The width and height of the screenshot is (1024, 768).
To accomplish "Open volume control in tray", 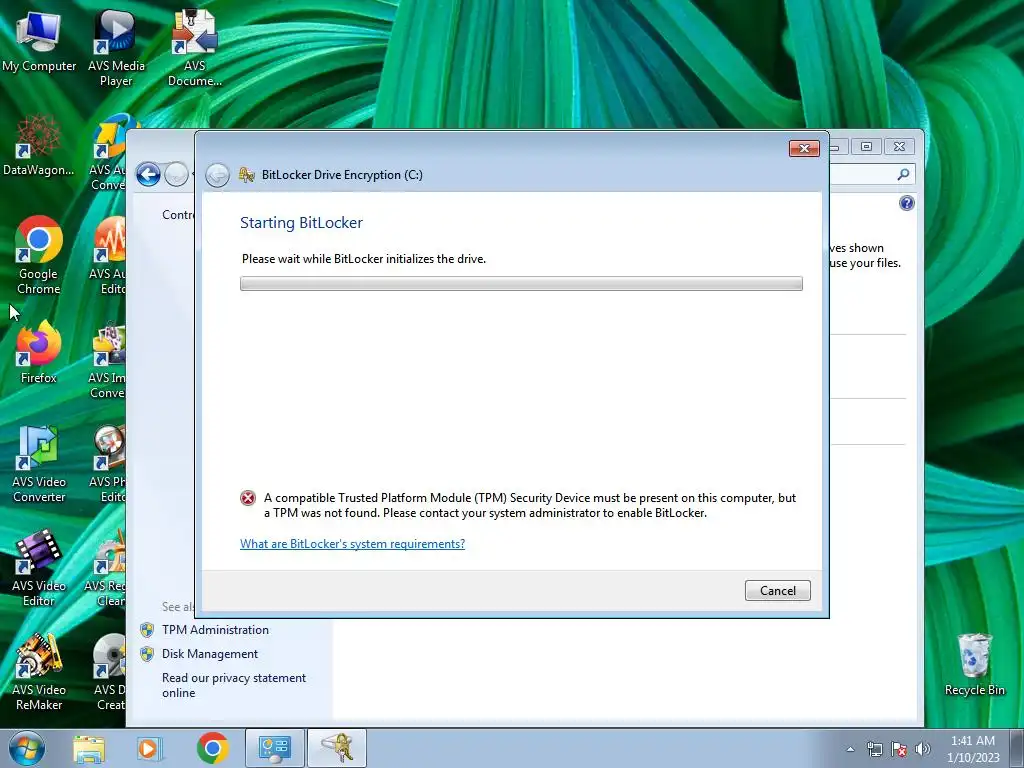I will [x=923, y=749].
